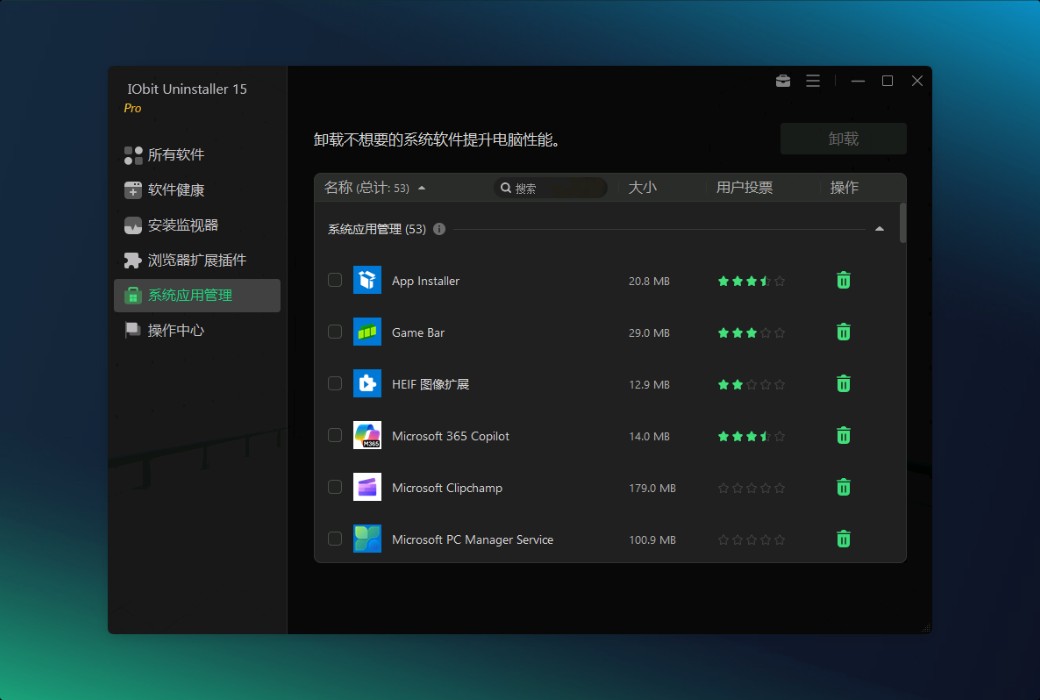The width and height of the screenshot is (1040, 700).
Task: Click Microsoft 365 Copilot star rating
Action: pos(751,436)
